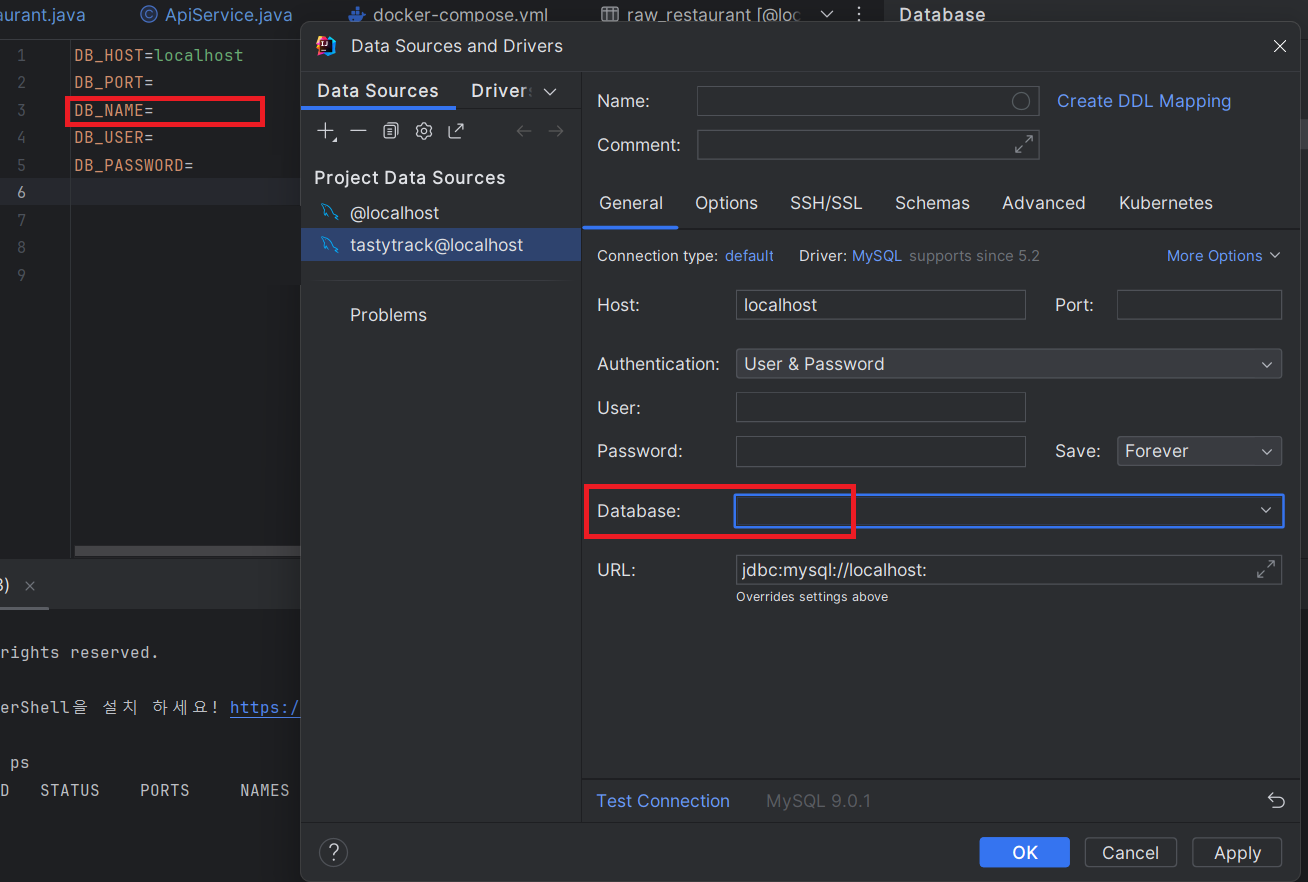Select the Problems entry in the sidebar
Screen dimensions: 1308x882
388,315
